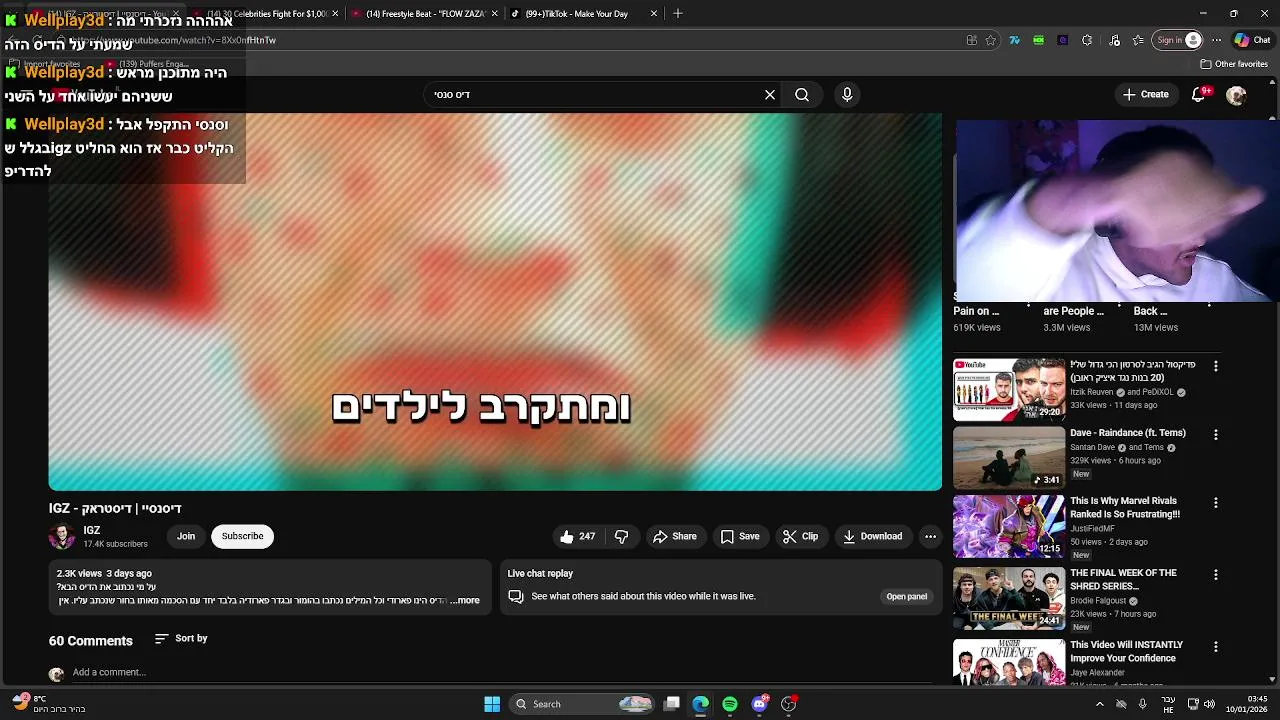The image size is (1280, 720).
Task: Open the Favorites list icon
Action: point(1138,40)
